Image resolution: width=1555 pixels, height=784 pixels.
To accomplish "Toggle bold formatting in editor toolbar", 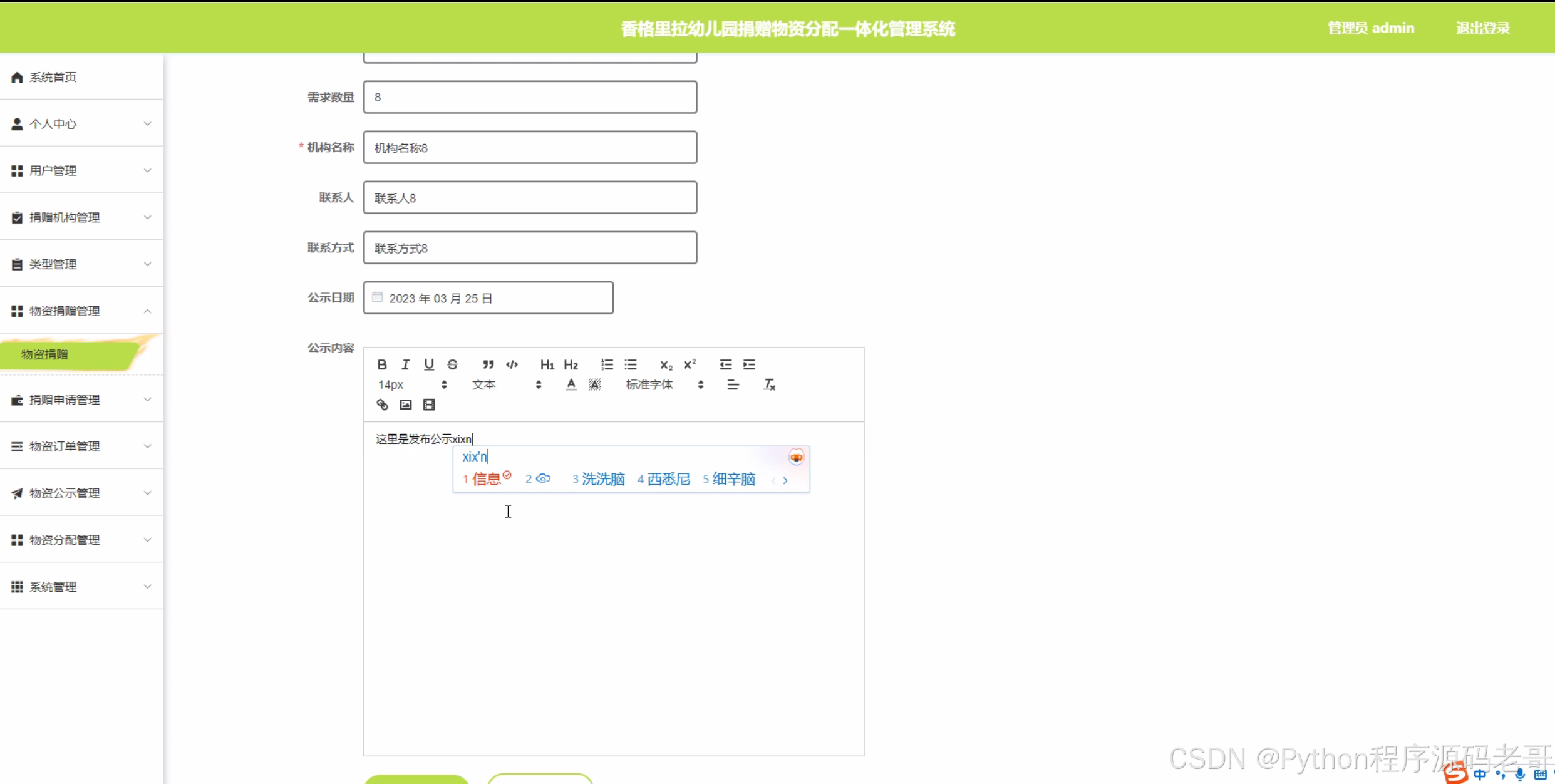I will click(x=382, y=364).
